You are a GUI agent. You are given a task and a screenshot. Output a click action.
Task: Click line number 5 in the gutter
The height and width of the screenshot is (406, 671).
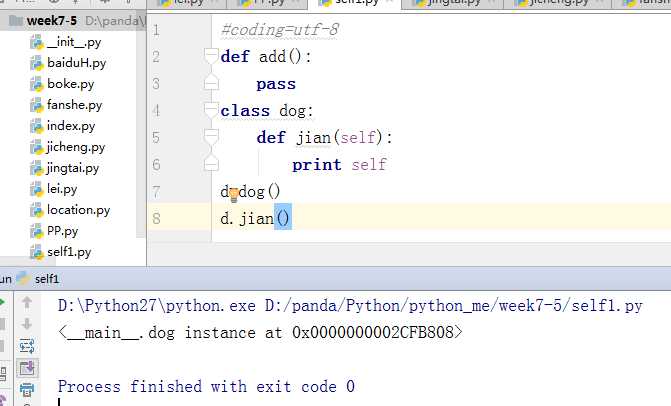pos(156,138)
